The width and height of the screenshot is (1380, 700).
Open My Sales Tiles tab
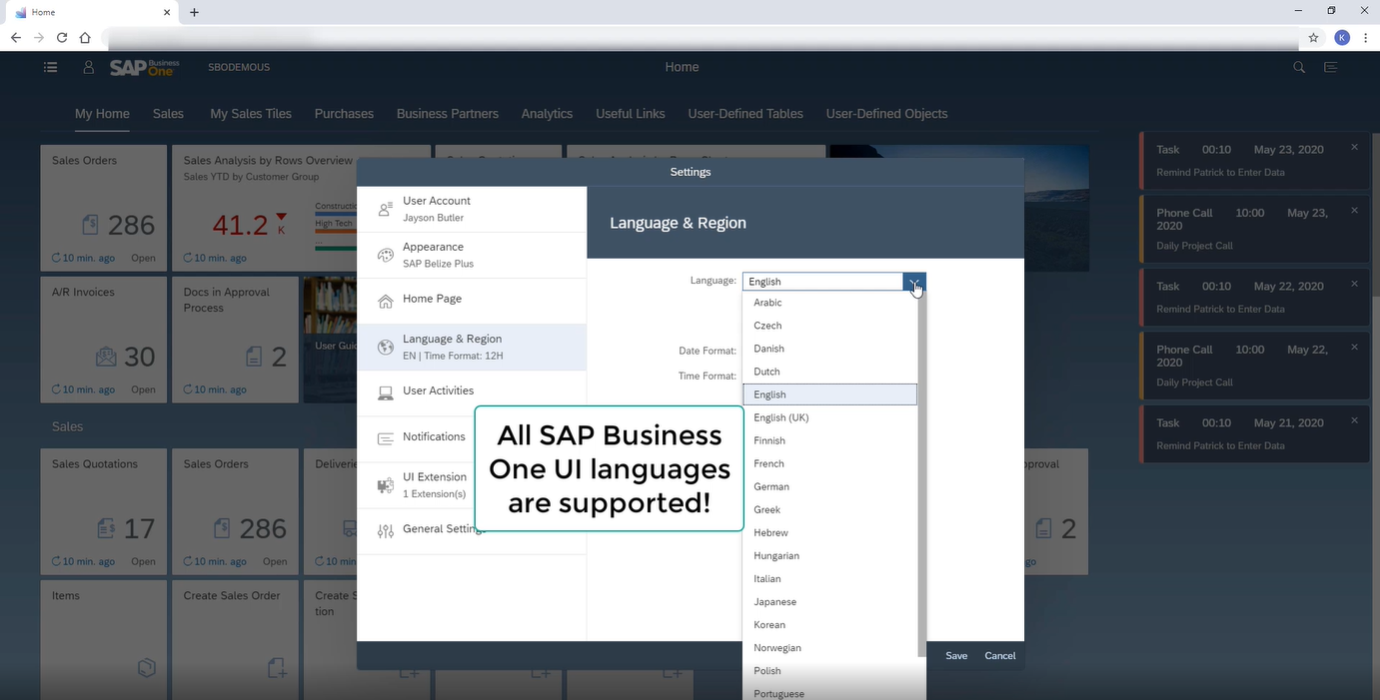tap(251, 114)
